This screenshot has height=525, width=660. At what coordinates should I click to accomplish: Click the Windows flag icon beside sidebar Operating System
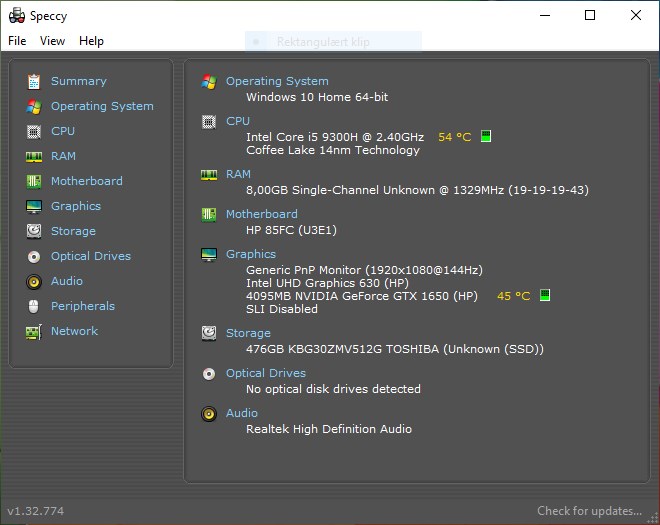click(34, 107)
